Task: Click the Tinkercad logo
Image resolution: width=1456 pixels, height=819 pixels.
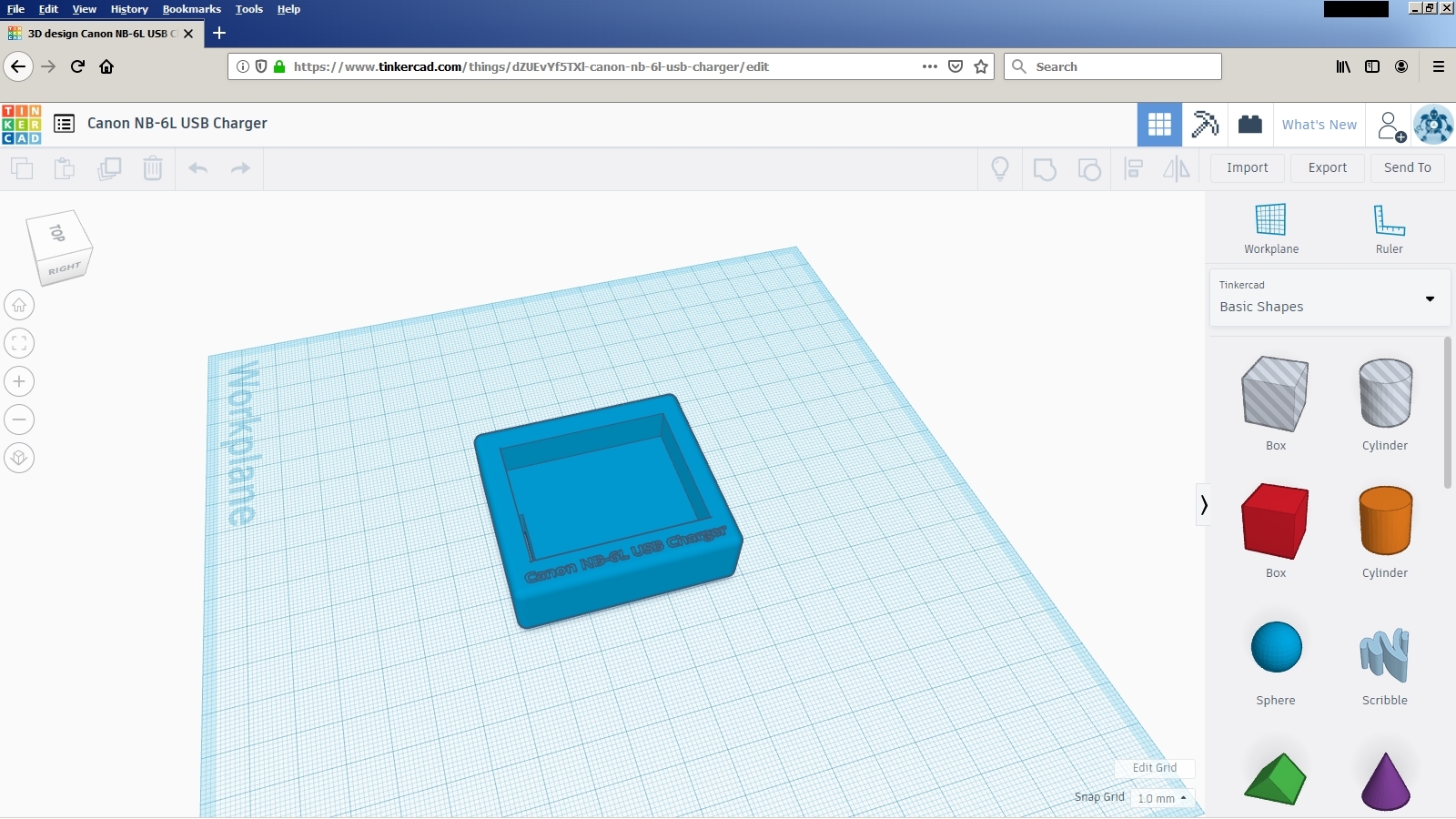Action: click(x=22, y=124)
